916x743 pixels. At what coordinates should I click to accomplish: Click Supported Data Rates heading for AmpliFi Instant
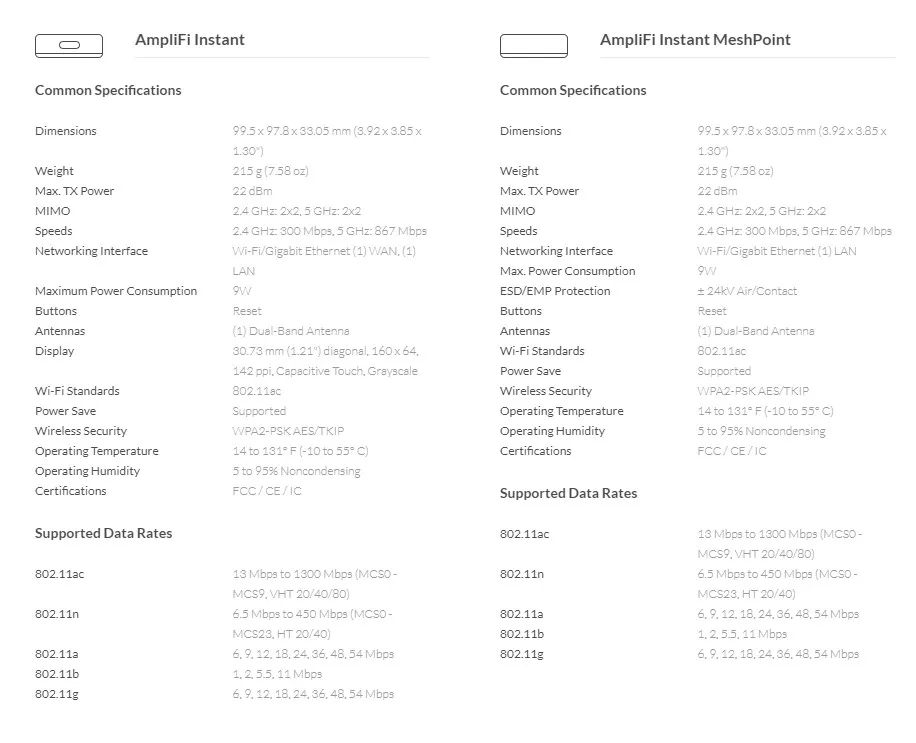(x=103, y=533)
